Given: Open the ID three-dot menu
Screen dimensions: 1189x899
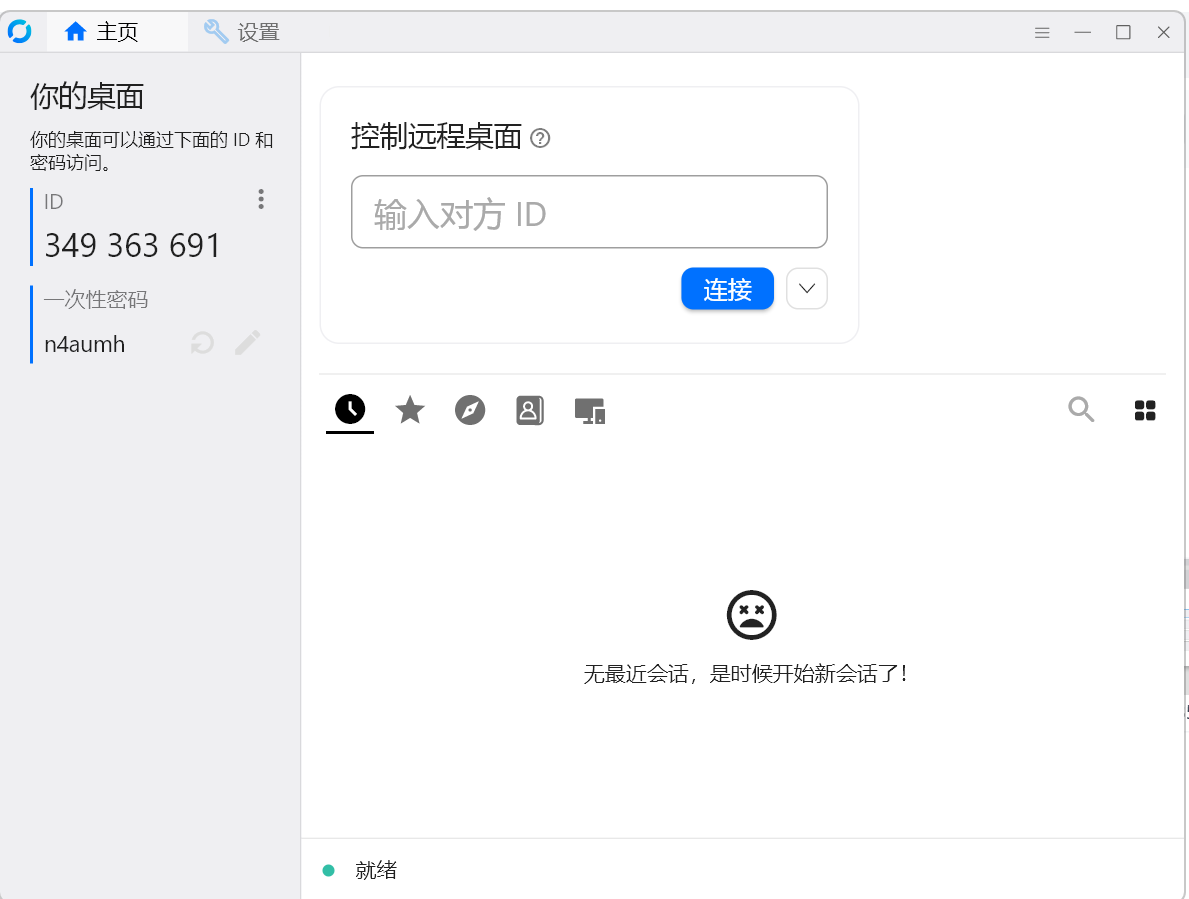Looking at the screenshot, I should [x=260, y=199].
